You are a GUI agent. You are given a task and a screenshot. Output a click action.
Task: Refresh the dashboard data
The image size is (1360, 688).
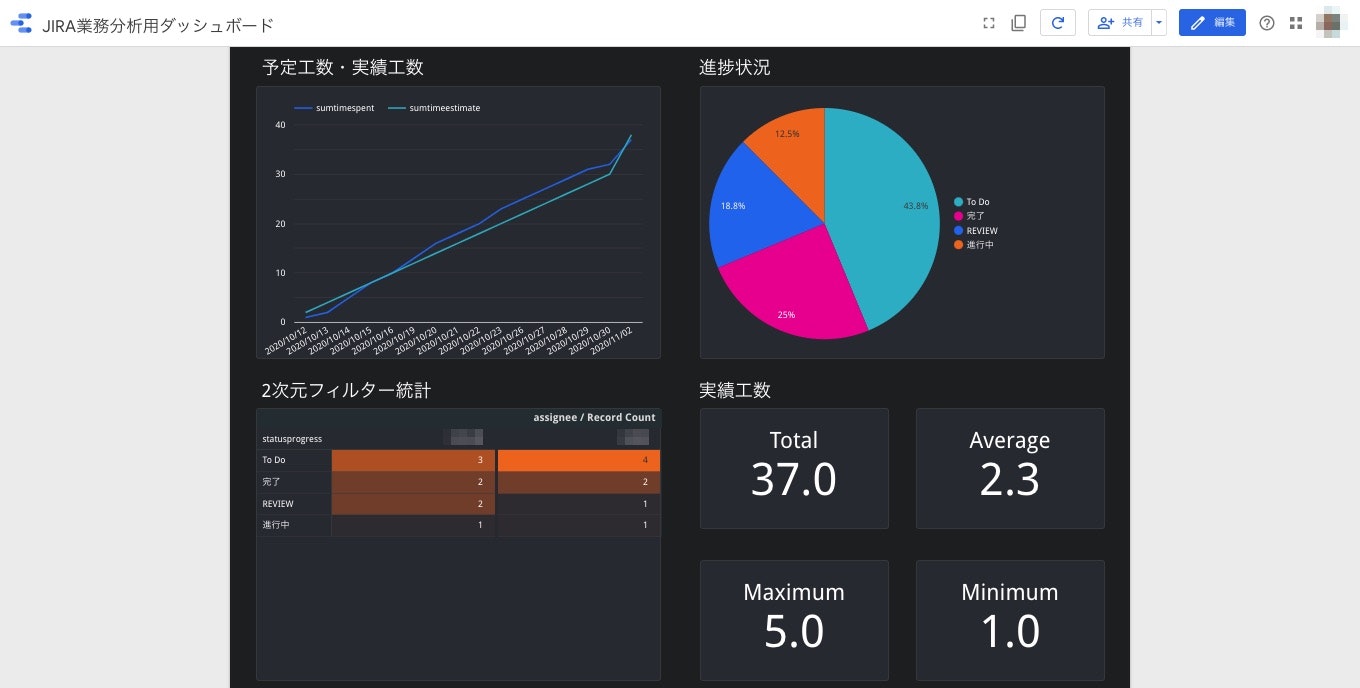tap(1058, 23)
